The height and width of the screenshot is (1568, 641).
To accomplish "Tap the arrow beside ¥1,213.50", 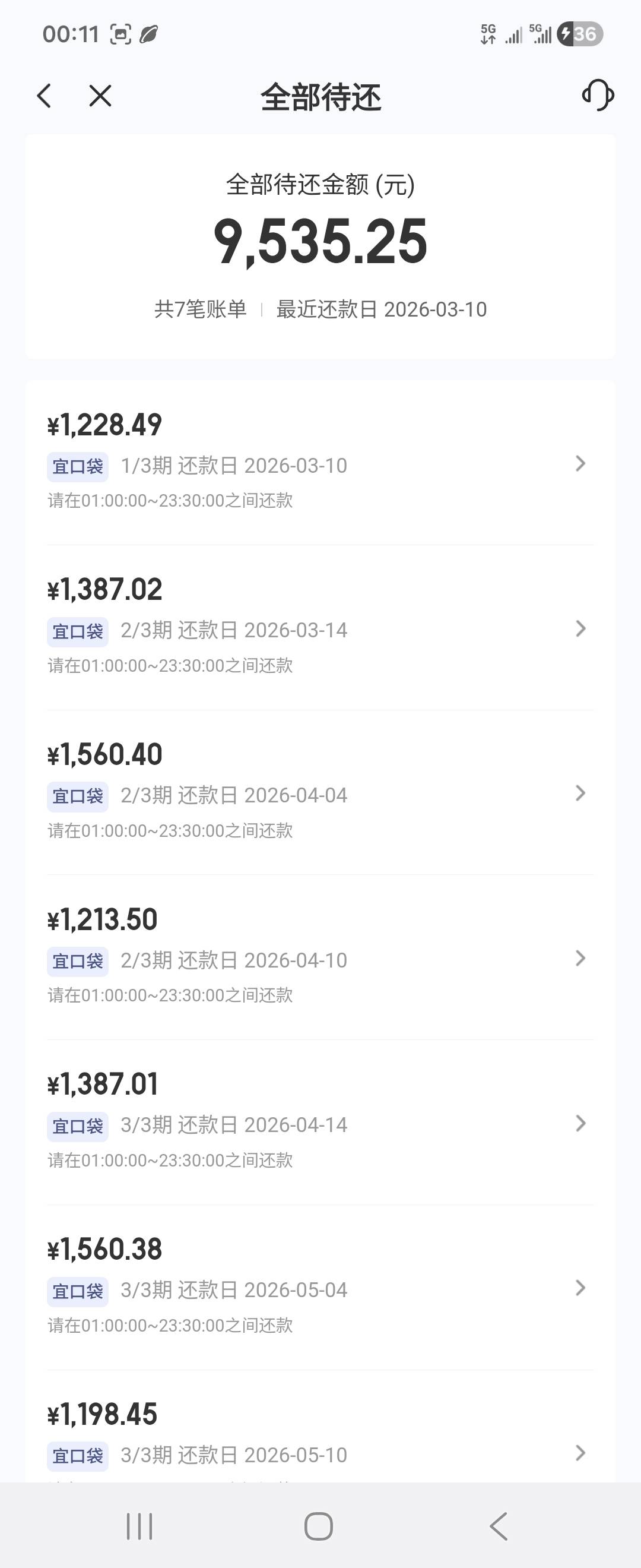I will tap(580, 959).
